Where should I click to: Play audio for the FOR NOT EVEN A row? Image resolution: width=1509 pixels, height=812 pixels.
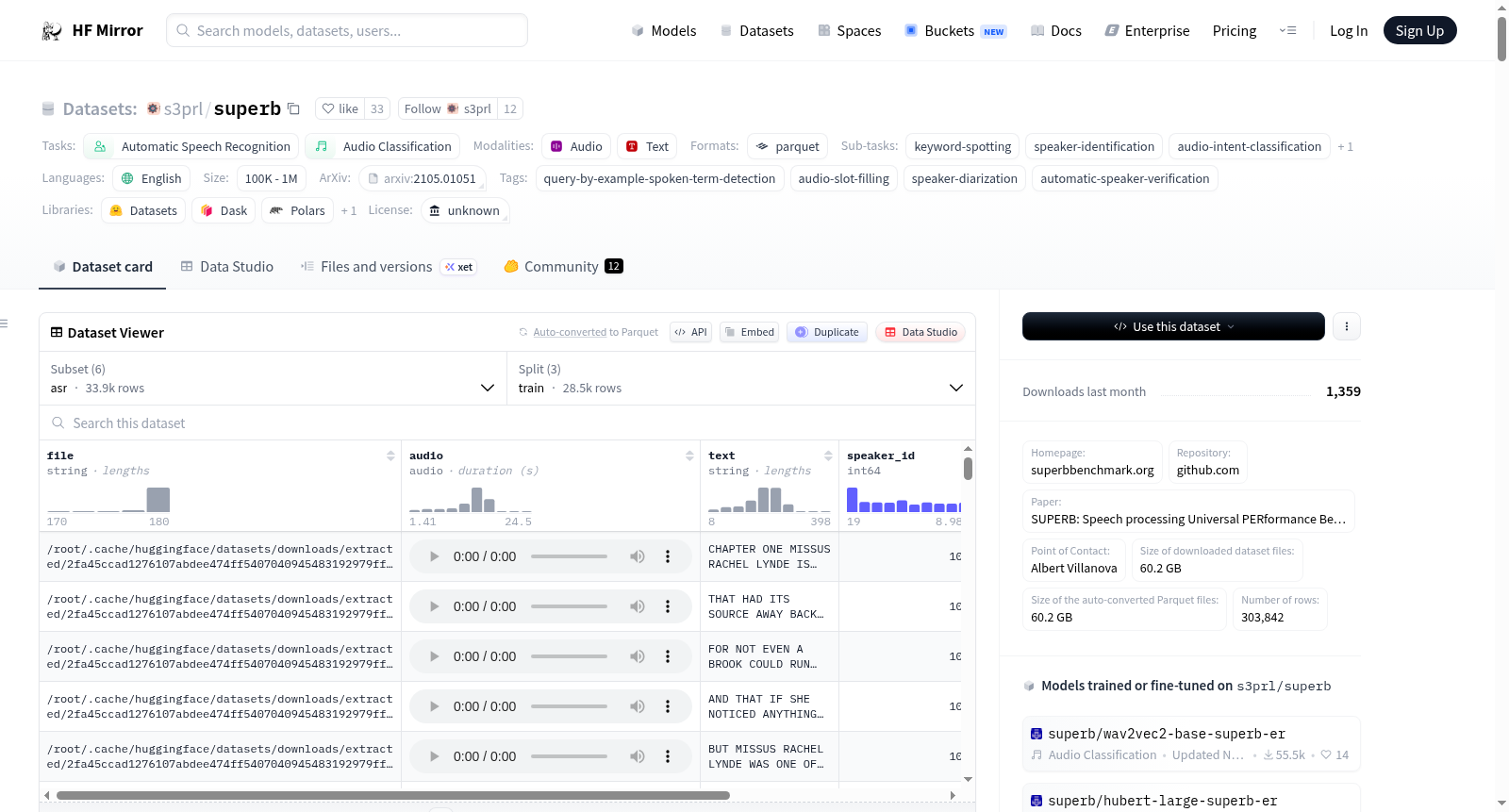click(434, 656)
